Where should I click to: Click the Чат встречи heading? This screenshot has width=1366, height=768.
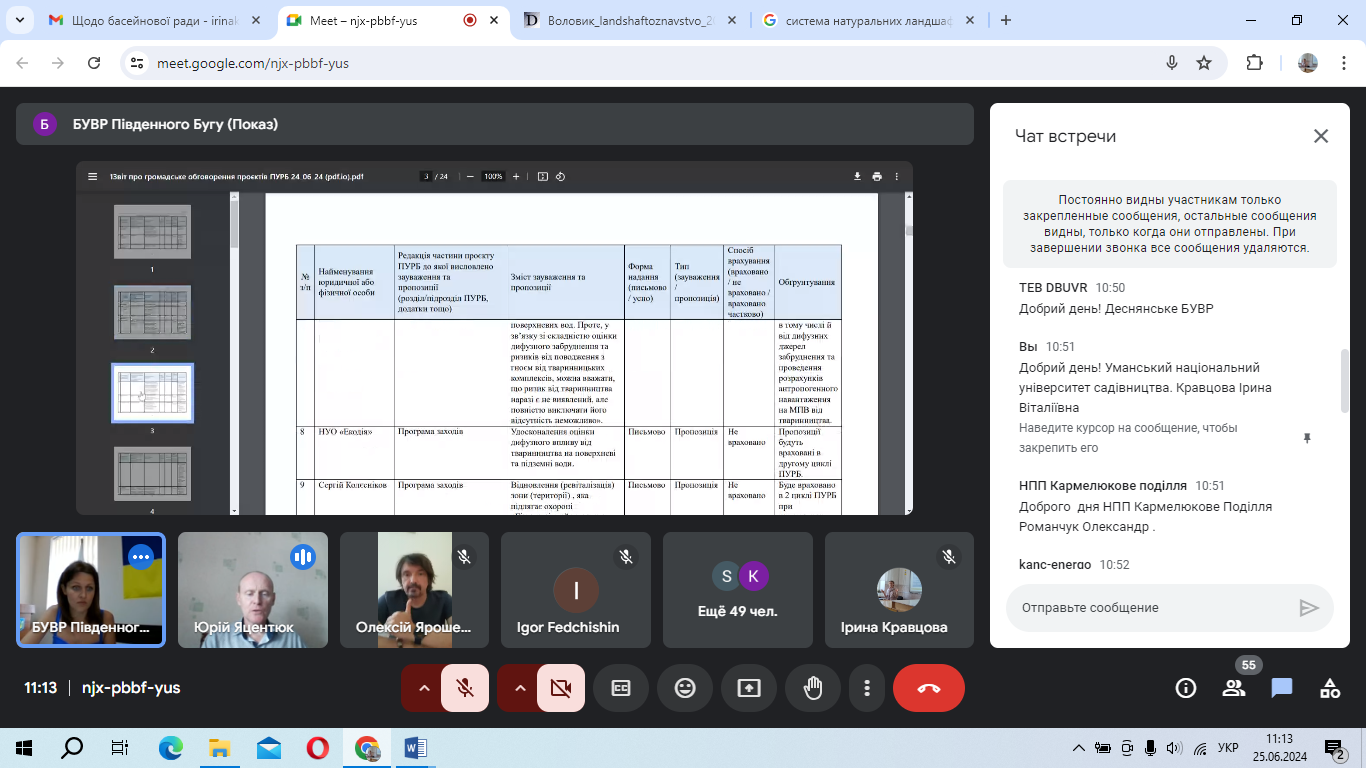1065,136
